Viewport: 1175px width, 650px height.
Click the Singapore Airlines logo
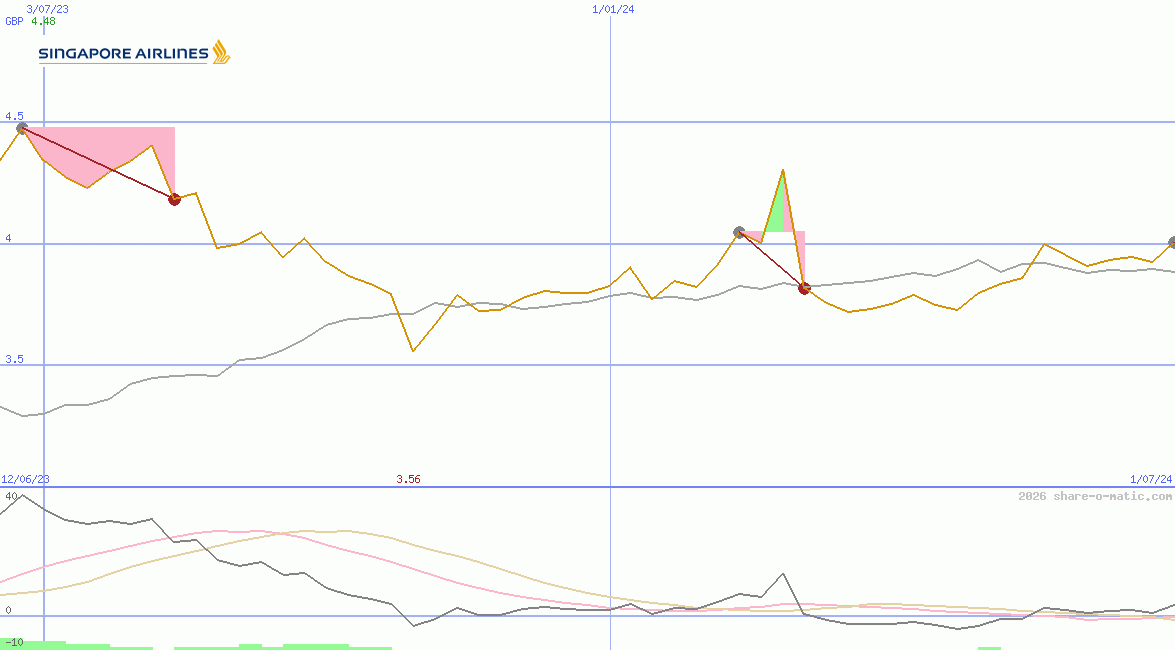click(134, 53)
